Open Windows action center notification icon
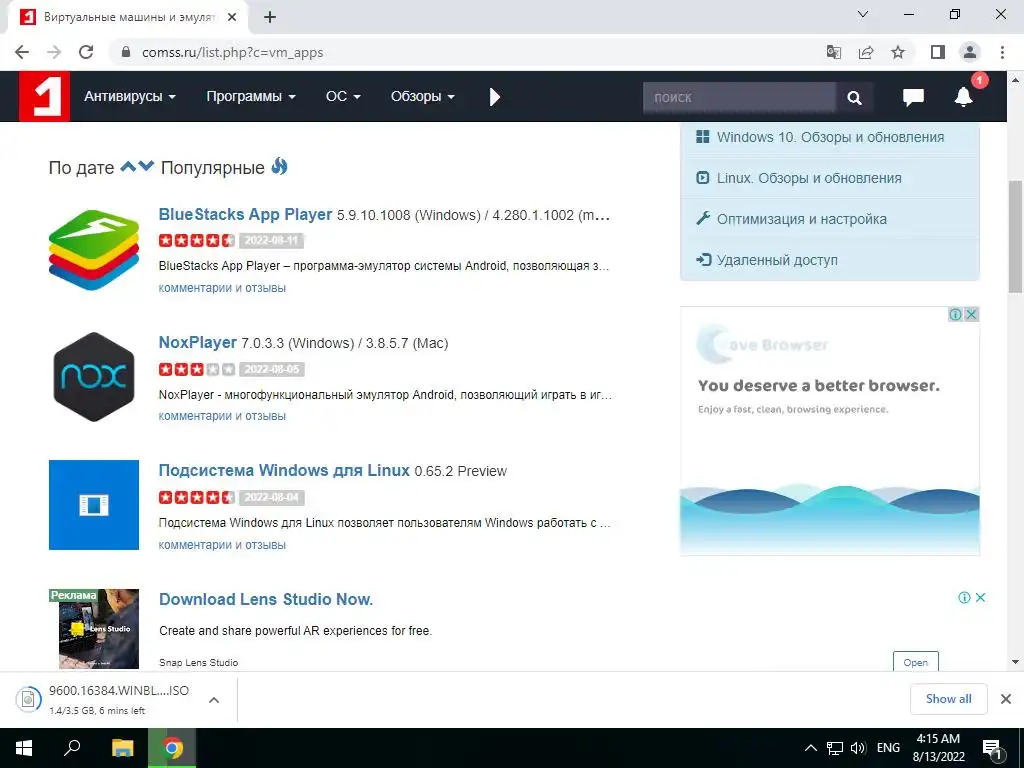1024x768 pixels. coord(992,748)
